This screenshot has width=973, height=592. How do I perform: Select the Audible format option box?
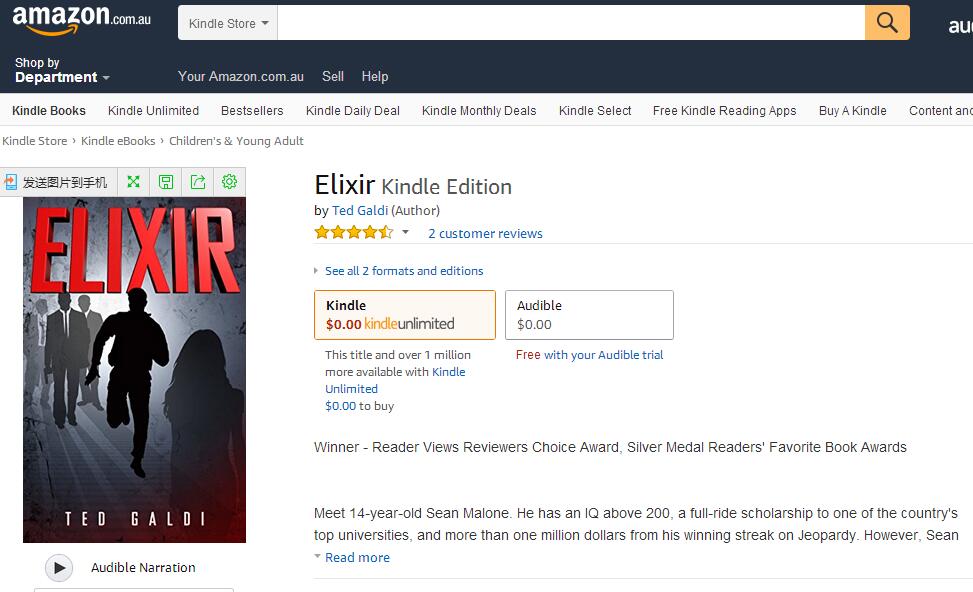tap(589, 315)
